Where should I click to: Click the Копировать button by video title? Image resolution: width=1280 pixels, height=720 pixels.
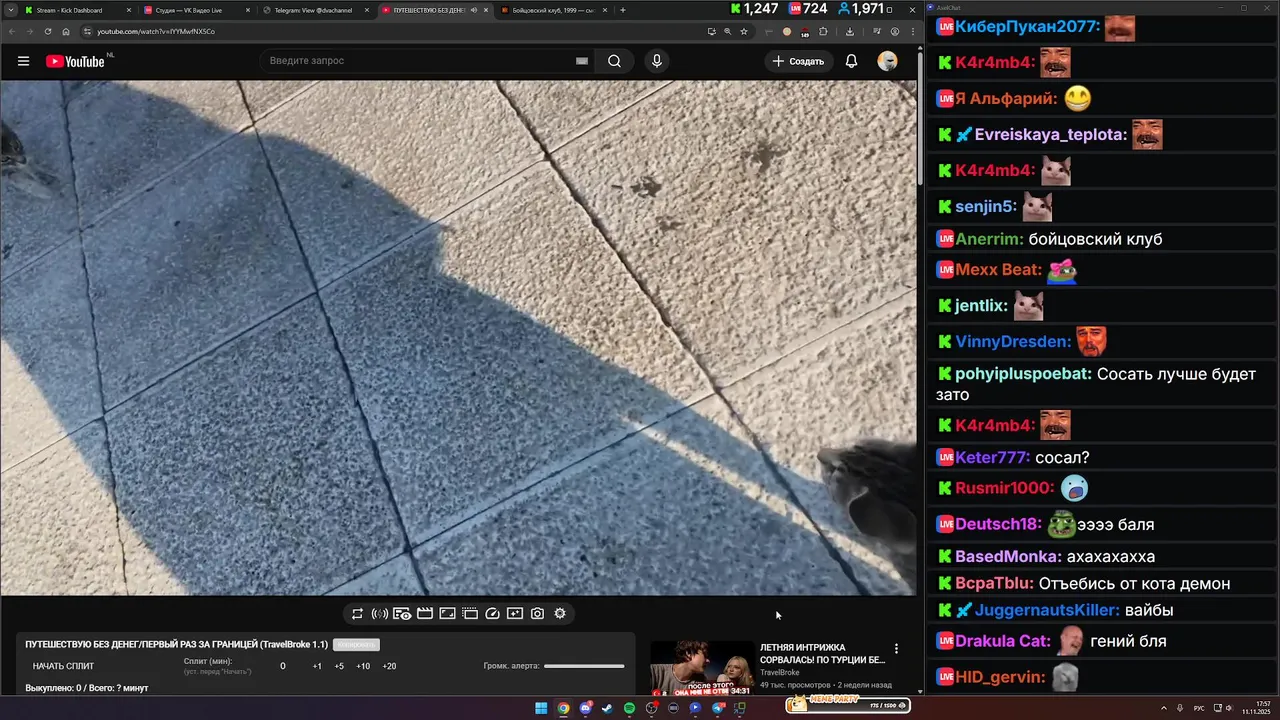pyautogui.click(x=356, y=645)
